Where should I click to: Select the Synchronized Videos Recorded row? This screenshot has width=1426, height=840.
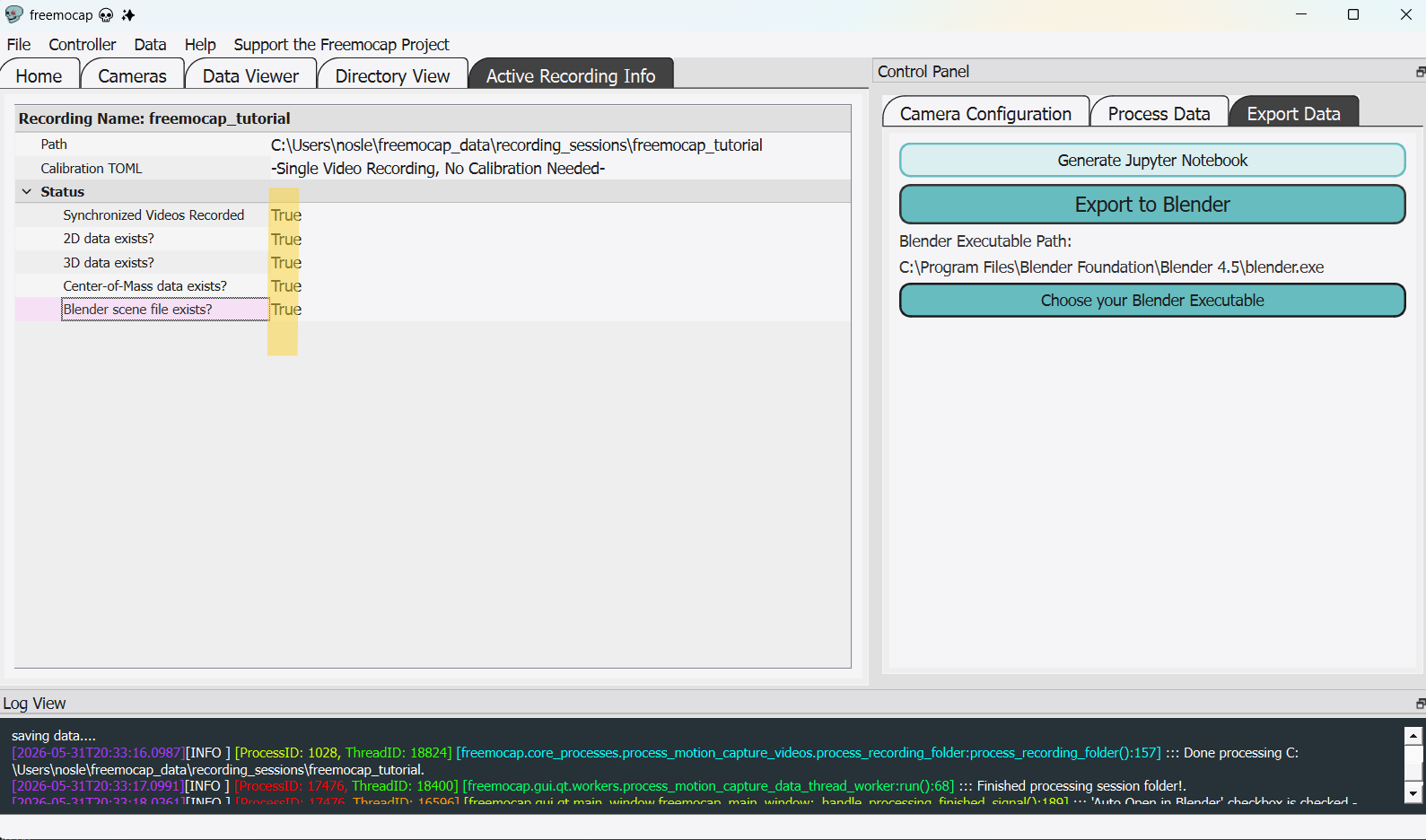coord(433,215)
